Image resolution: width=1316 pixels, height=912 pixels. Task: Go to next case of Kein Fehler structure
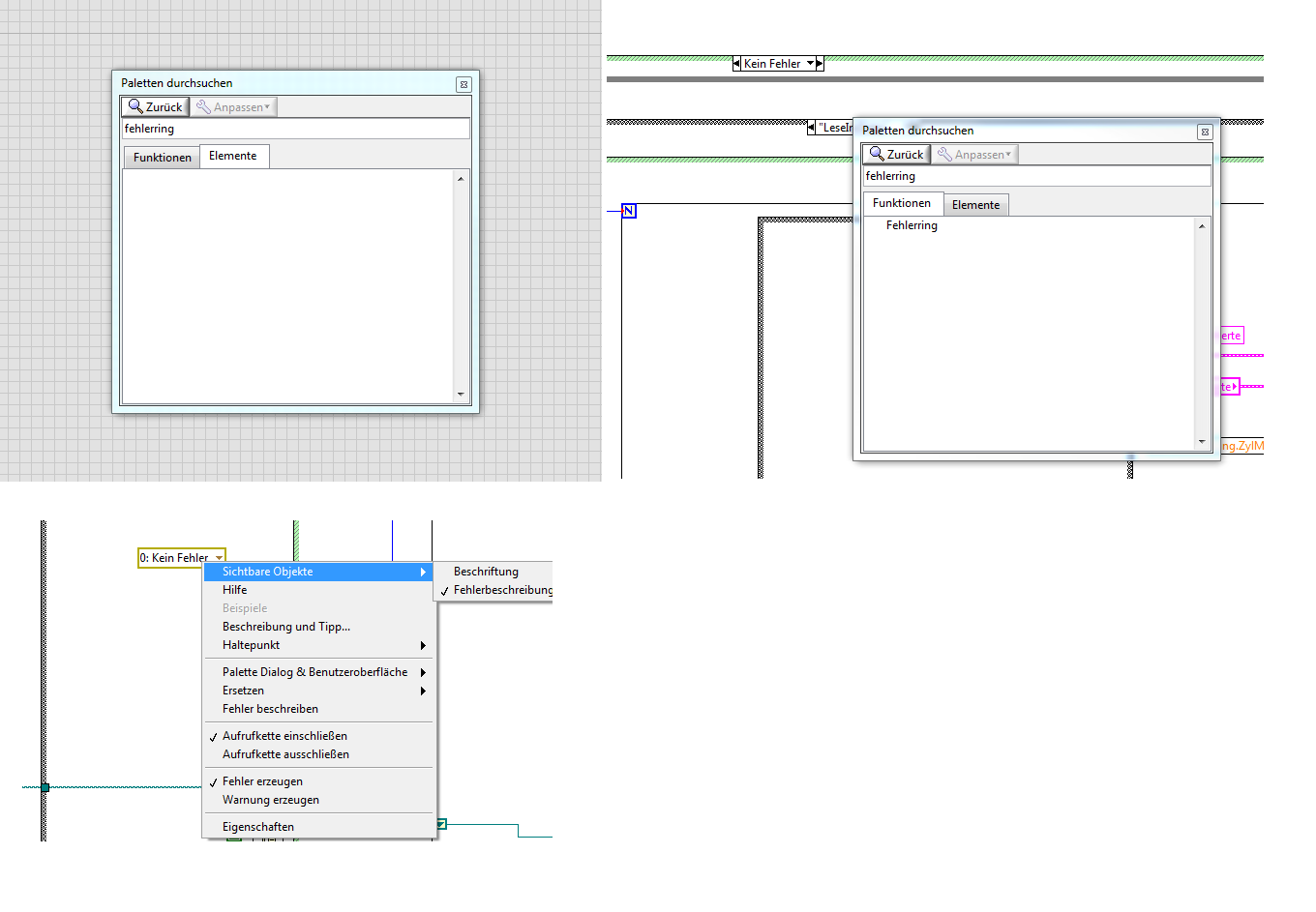click(820, 64)
